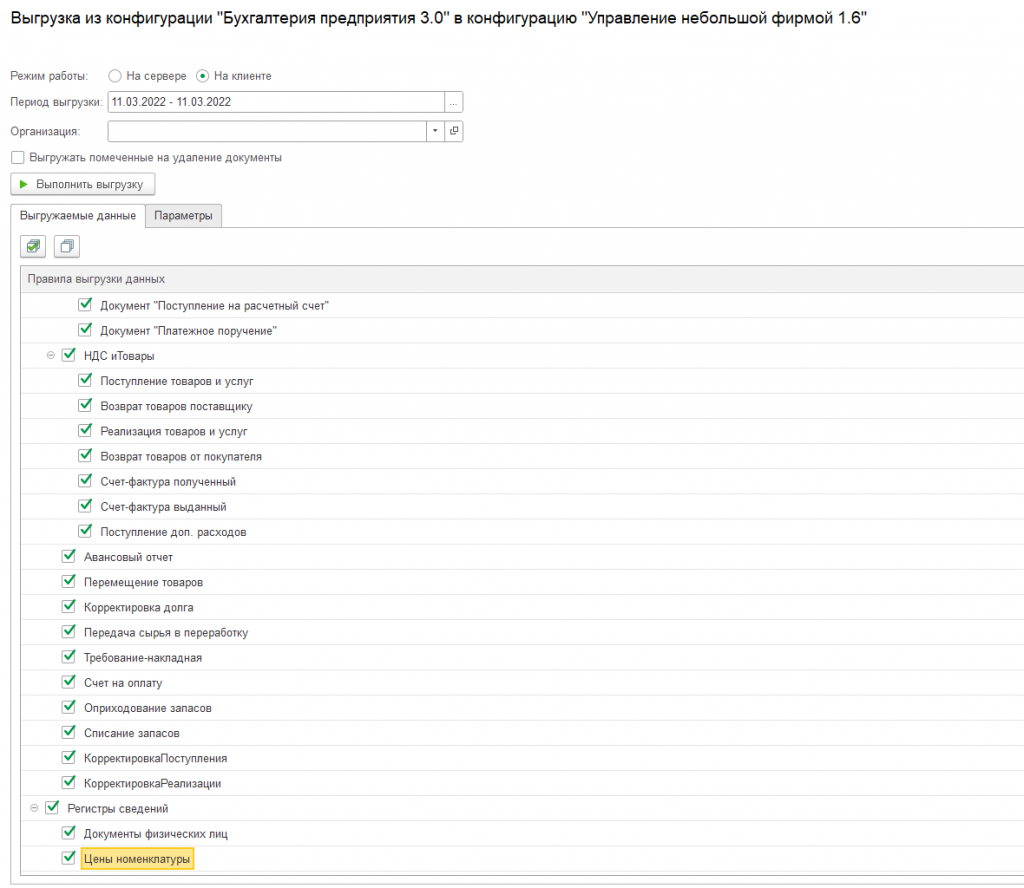Toggle the НДС иТовары group checkbox
Screen dimensions: 1024x888
pos(69,355)
